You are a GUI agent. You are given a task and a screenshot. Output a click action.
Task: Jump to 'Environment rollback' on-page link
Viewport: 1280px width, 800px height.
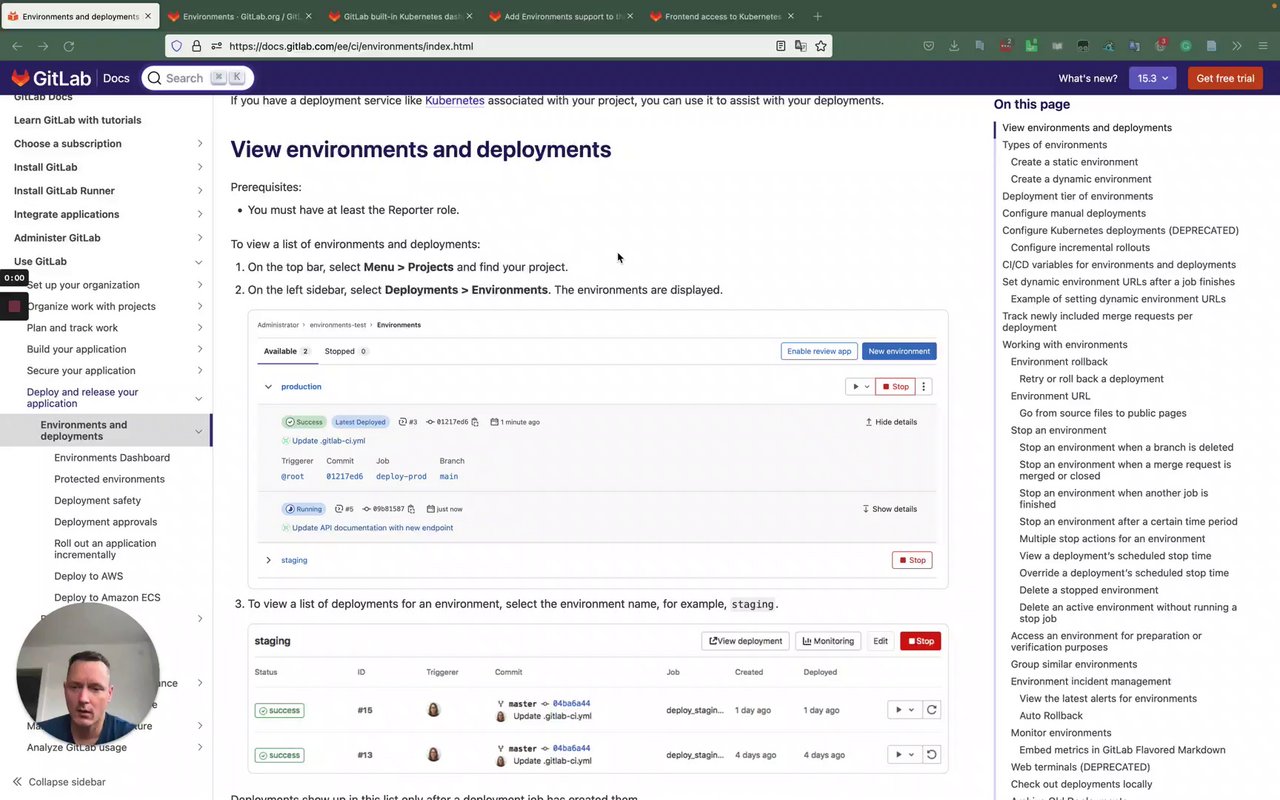(x=1059, y=362)
